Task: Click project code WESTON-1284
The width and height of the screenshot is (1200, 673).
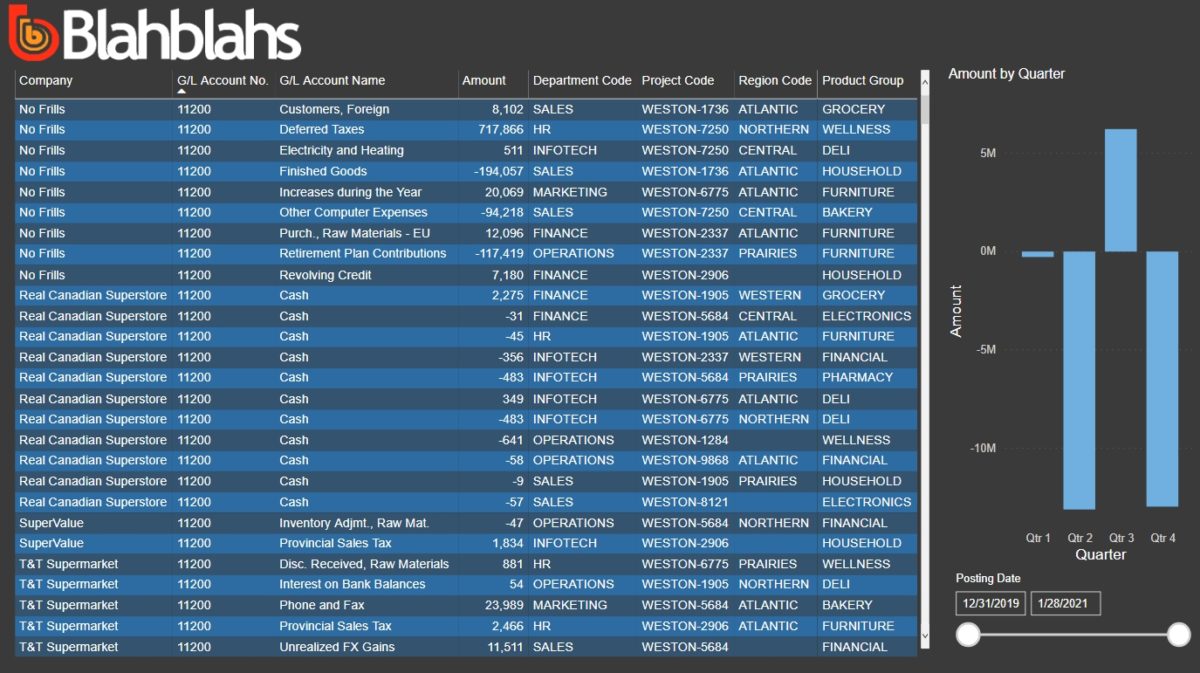Action: tap(685, 440)
